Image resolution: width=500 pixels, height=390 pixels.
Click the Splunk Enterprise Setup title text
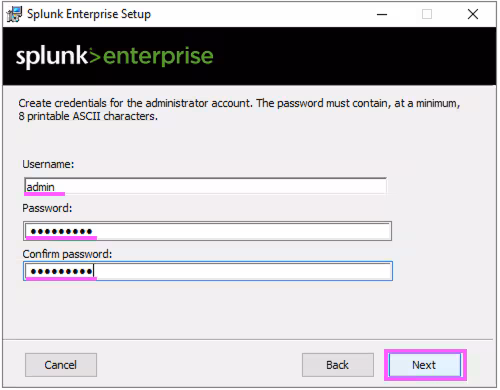click(x=89, y=14)
